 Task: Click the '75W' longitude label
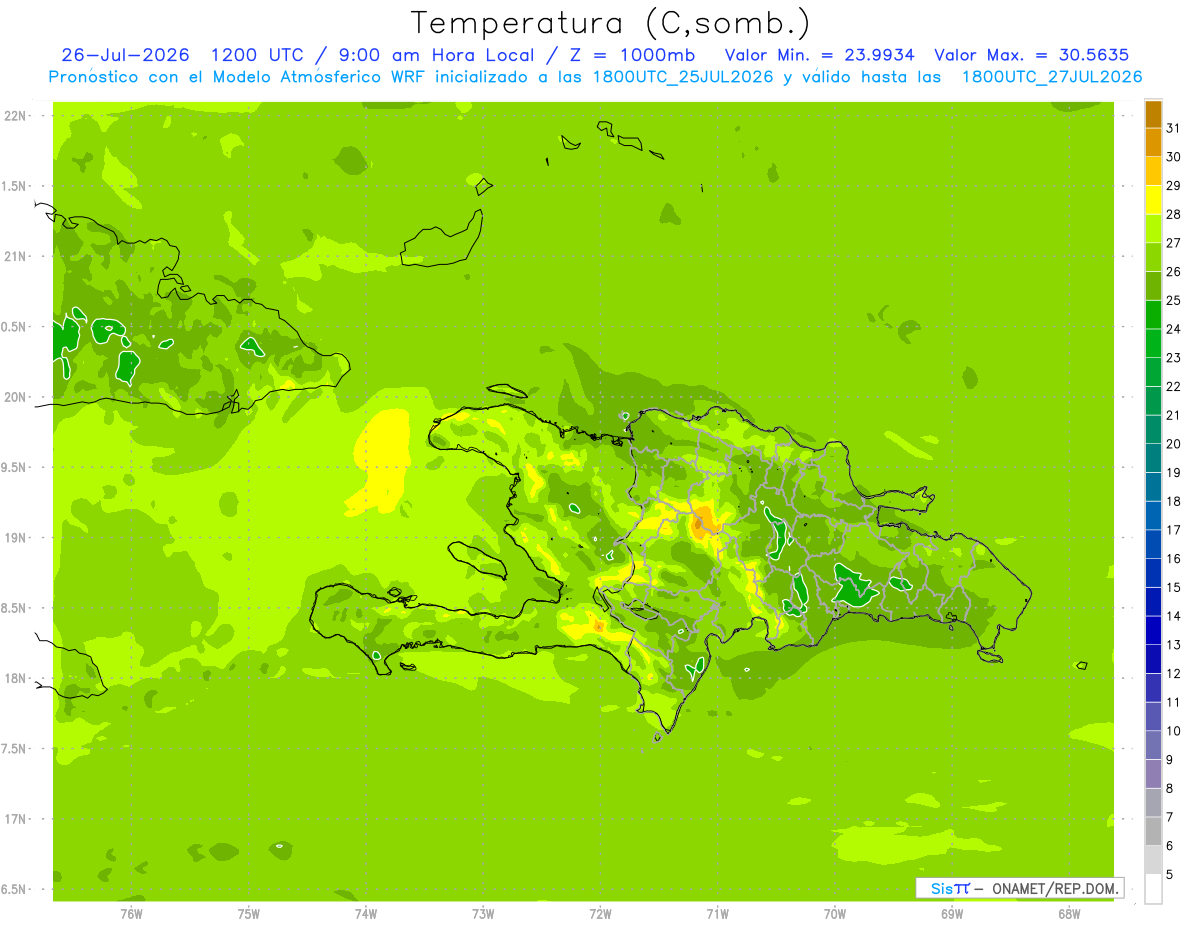pyautogui.click(x=249, y=913)
